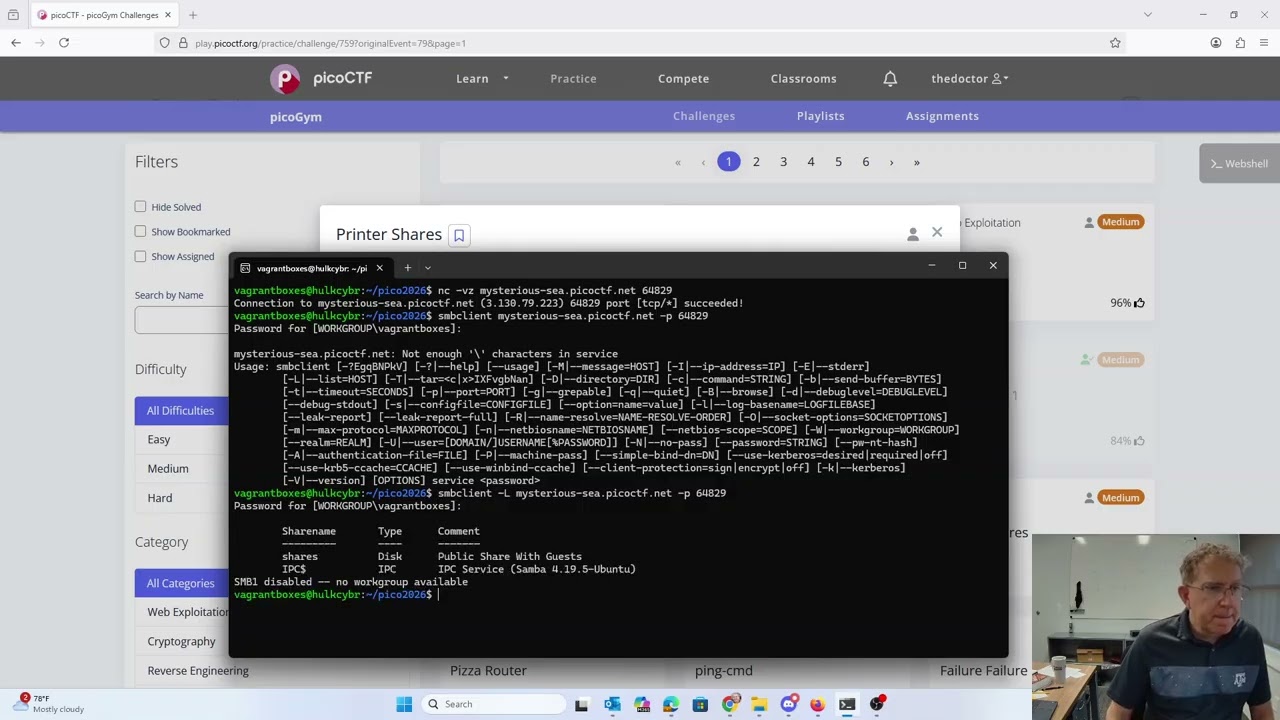Open OBS Studio from taskbar
1280x720 pixels.
click(x=877, y=704)
